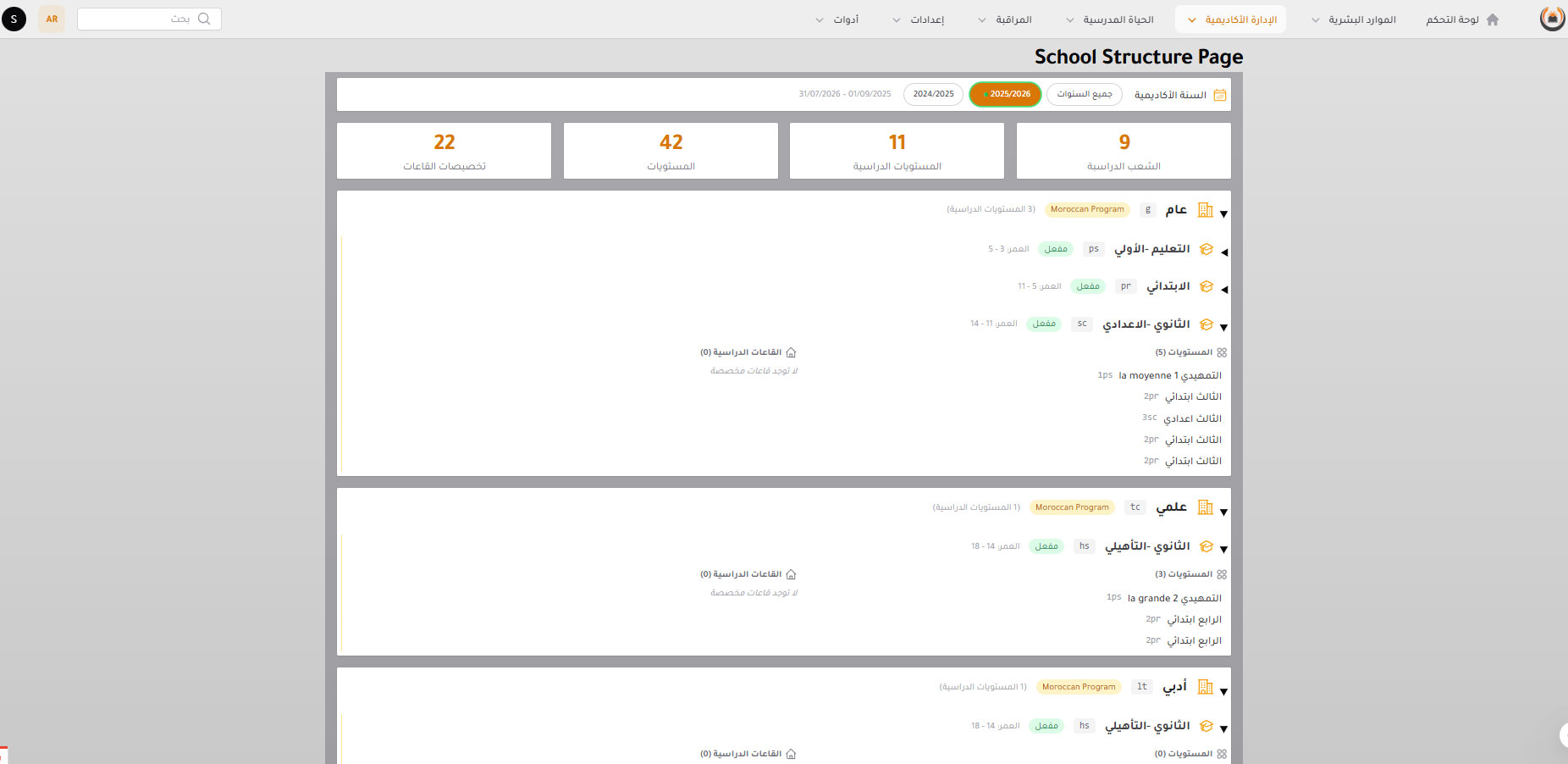
Task: Click the school logo in the top corner
Action: [1551, 19]
